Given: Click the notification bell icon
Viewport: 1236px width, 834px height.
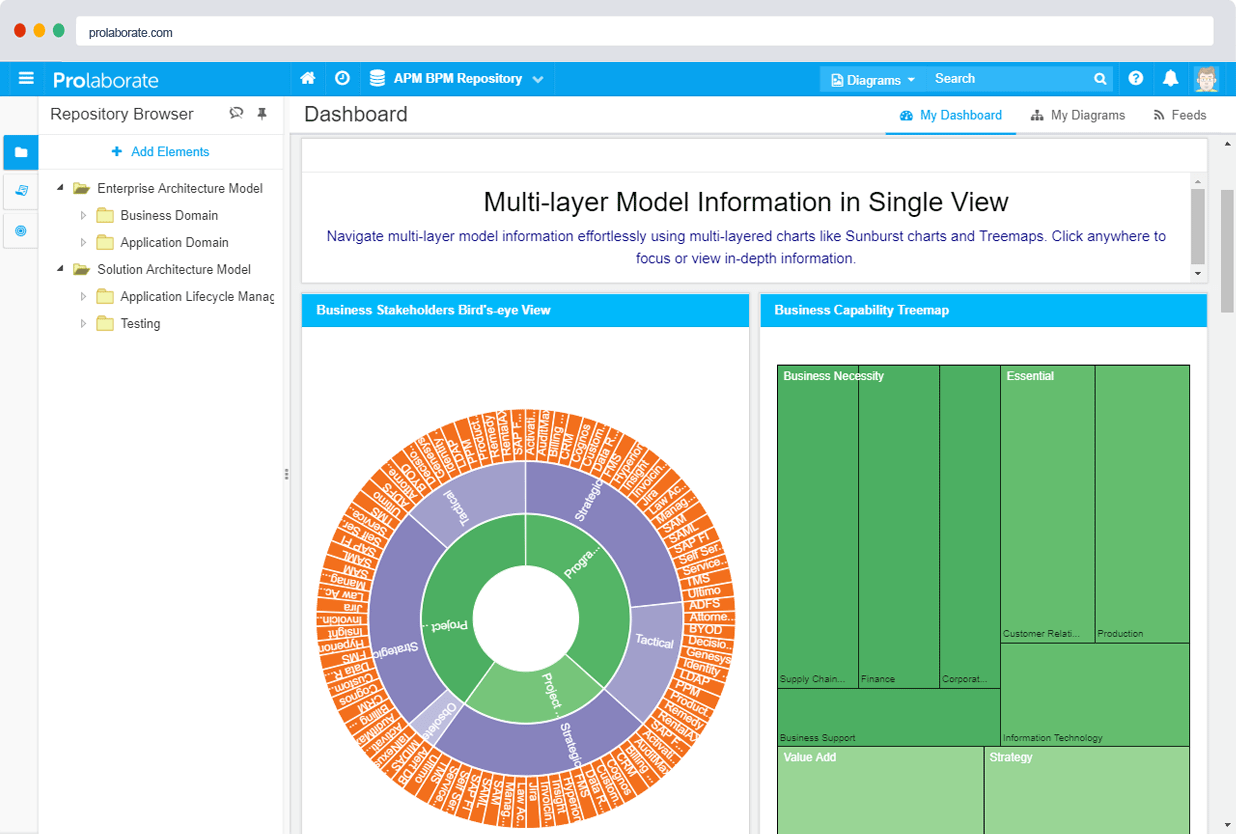Looking at the screenshot, I should pos(1170,78).
